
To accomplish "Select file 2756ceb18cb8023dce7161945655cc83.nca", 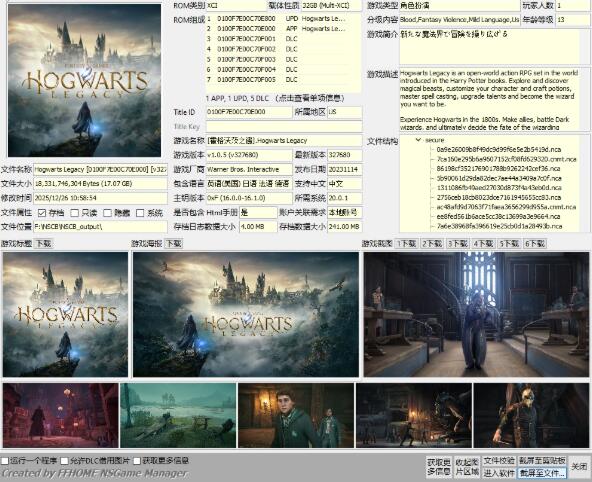I will [499, 197].
